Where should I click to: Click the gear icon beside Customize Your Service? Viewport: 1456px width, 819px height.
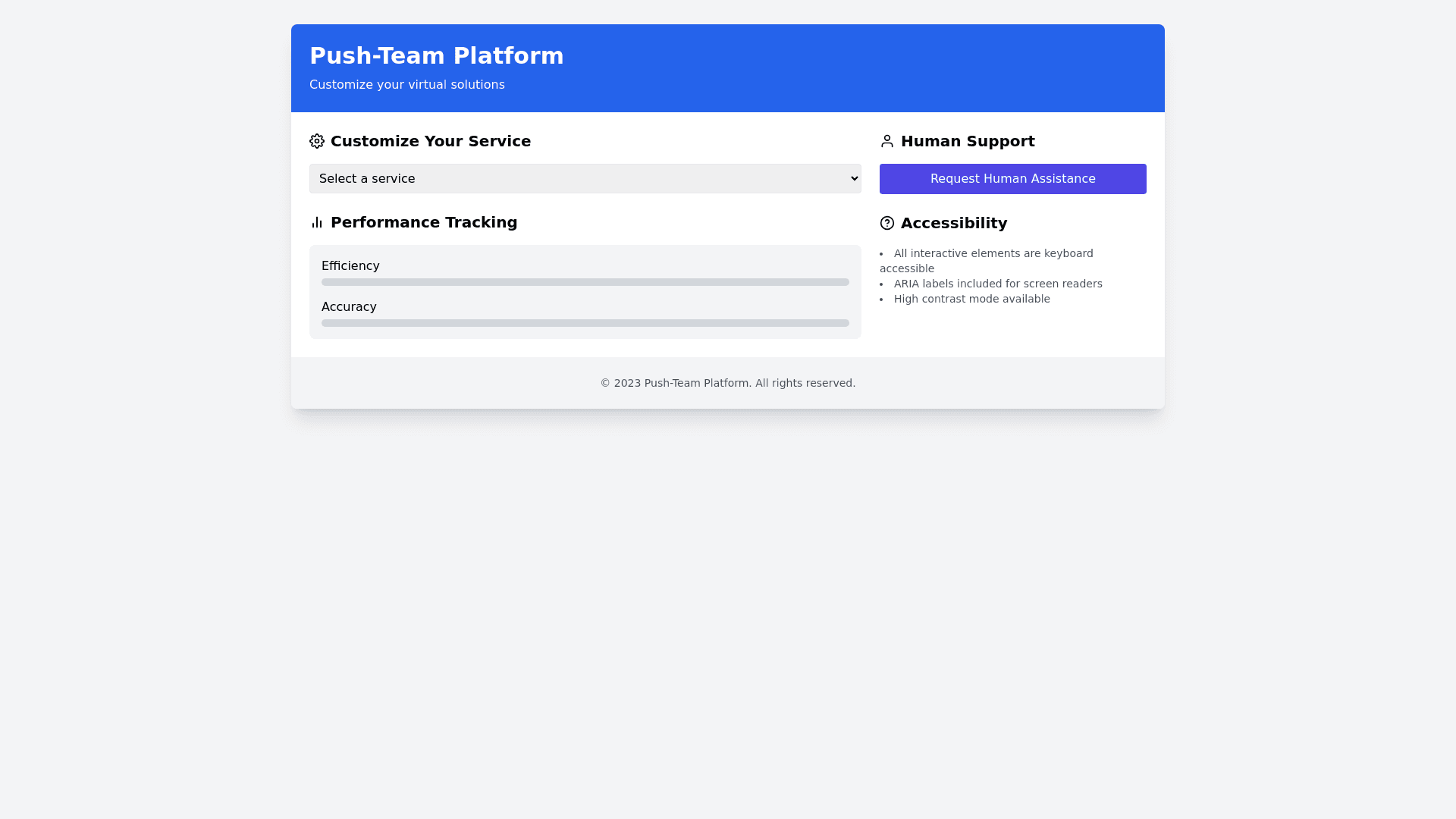pos(317,141)
